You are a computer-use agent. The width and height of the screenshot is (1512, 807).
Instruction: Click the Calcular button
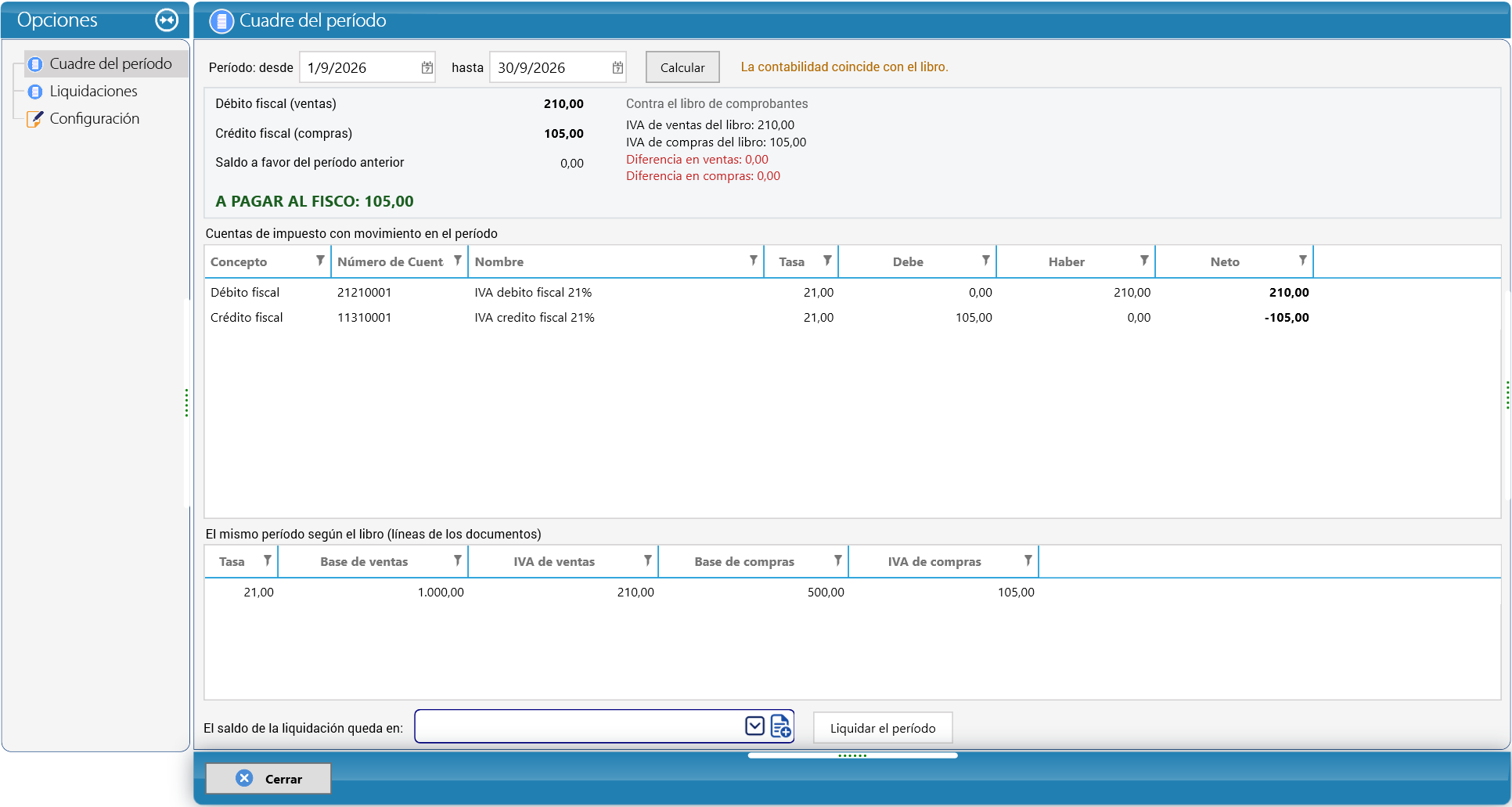pyautogui.click(x=682, y=67)
